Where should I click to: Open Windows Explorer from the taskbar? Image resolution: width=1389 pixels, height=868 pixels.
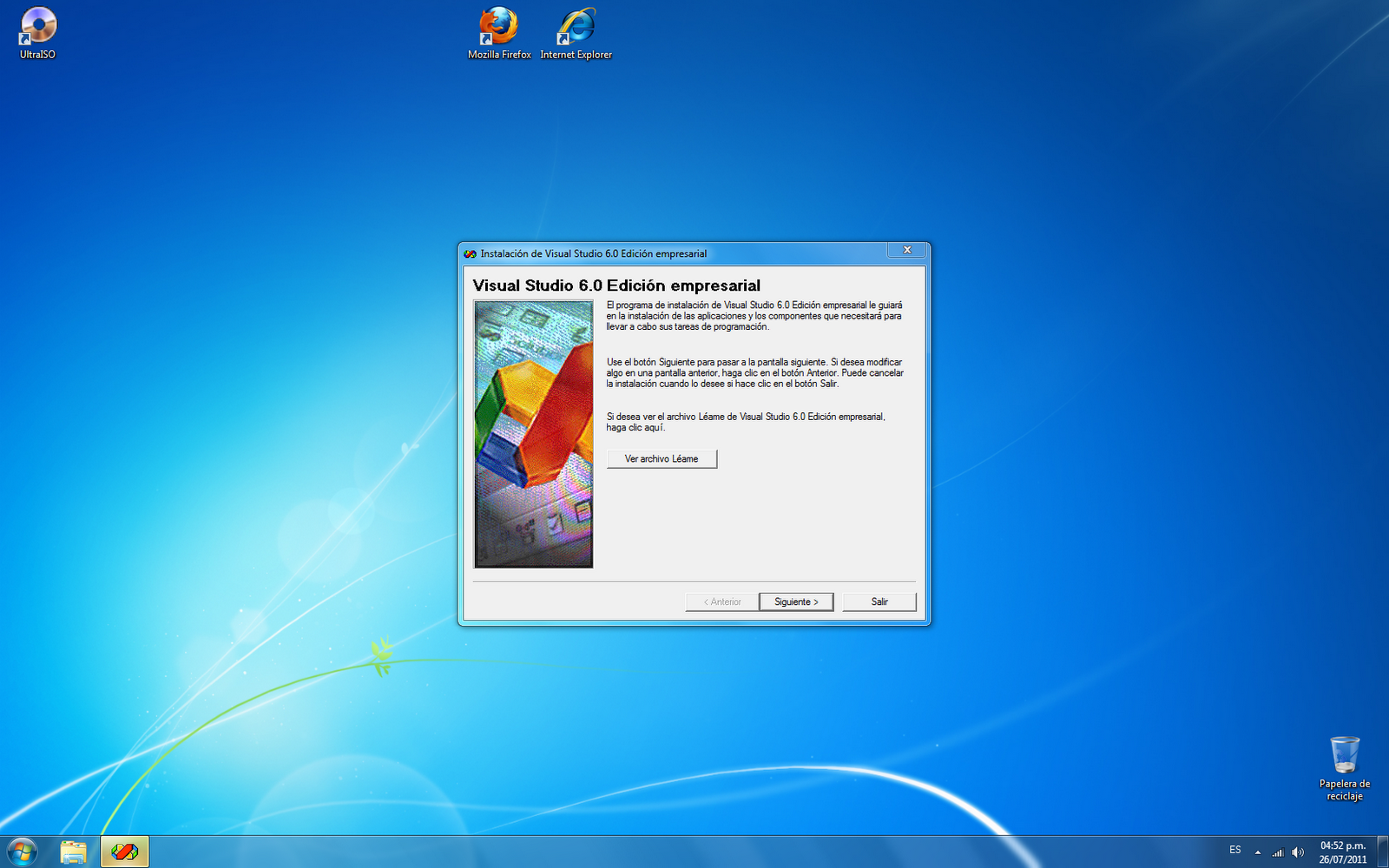pyautogui.click(x=74, y=852)
